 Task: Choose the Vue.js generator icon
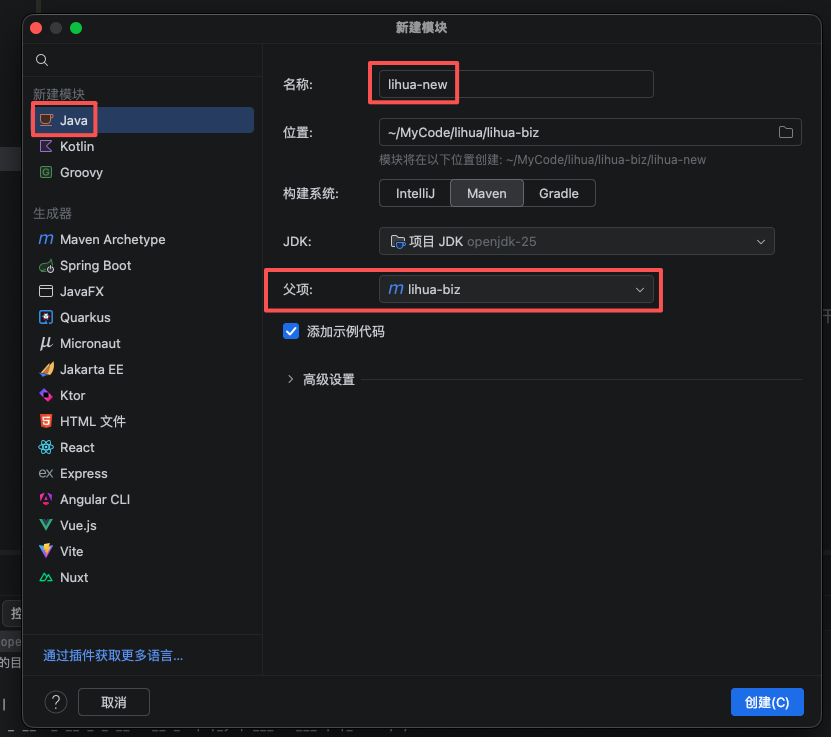click(x=45, y=526)
